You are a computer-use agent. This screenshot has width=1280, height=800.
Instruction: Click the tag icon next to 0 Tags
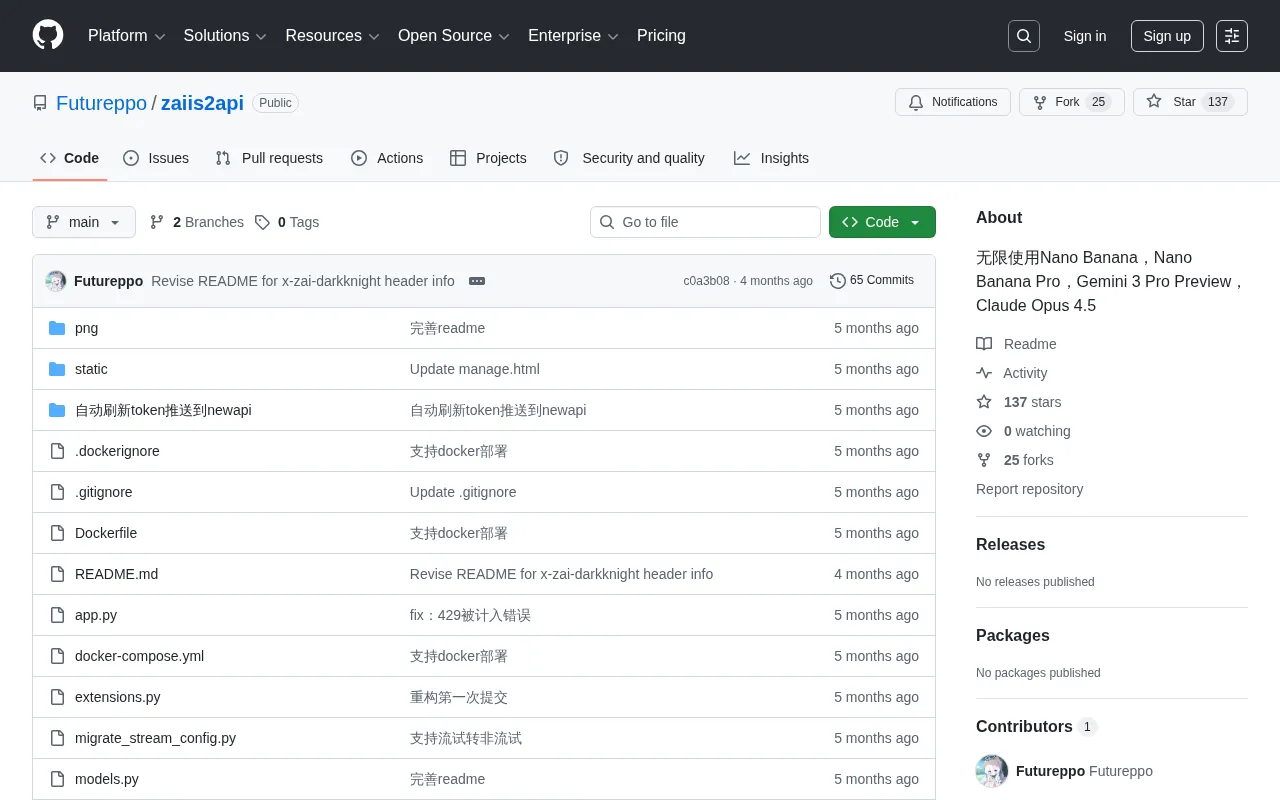(262, 222)
